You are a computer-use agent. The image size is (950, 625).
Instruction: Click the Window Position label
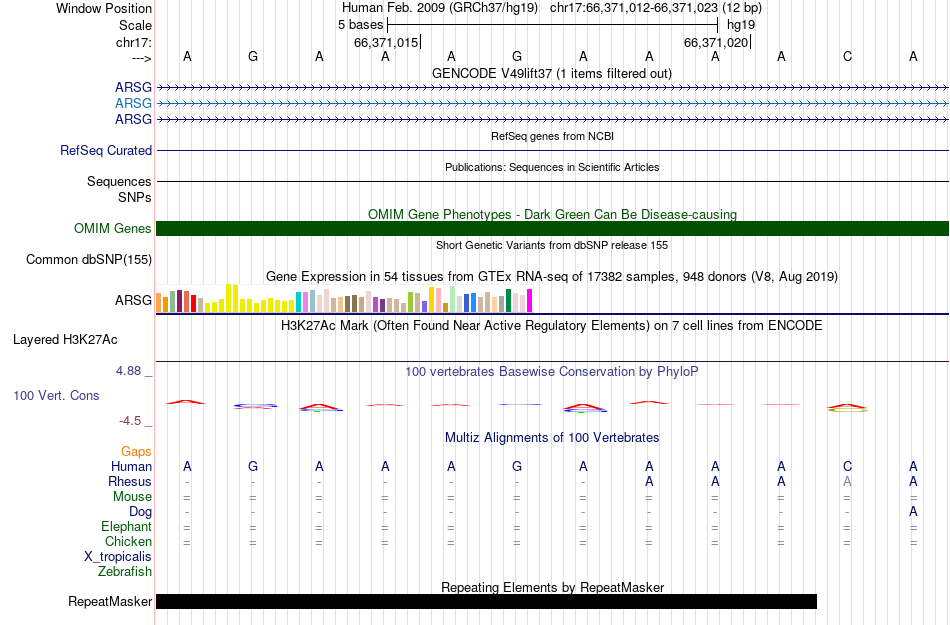click(x=104, y=8)
